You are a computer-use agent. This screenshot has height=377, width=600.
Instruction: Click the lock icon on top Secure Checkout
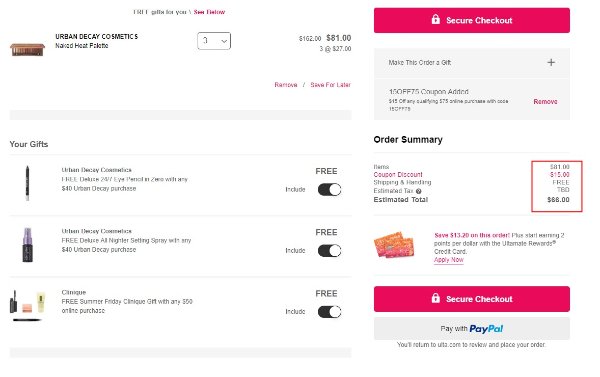click(435, 20)
